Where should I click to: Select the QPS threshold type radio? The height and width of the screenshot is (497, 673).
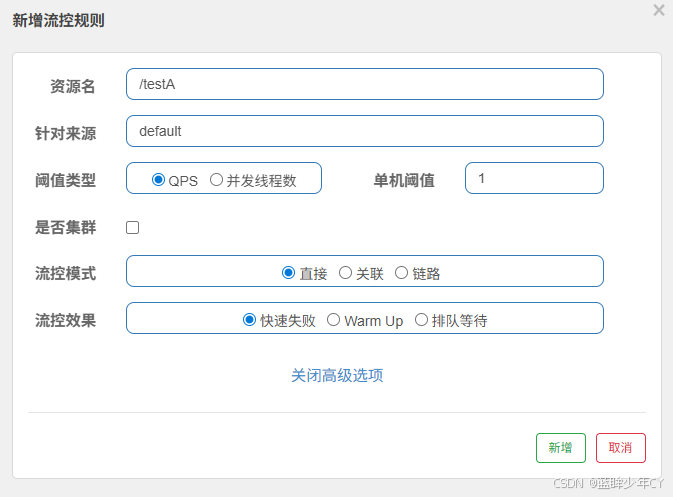[x=158, y=179]
